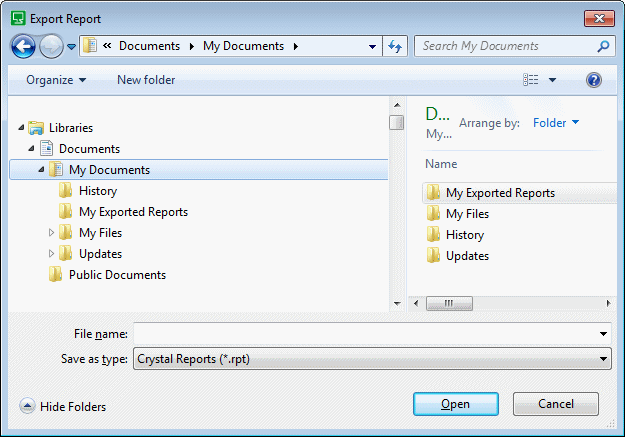This screenshot has height=437, width=625.
Task: Expand the Updates folder in tree
Action: pos(52,254)
